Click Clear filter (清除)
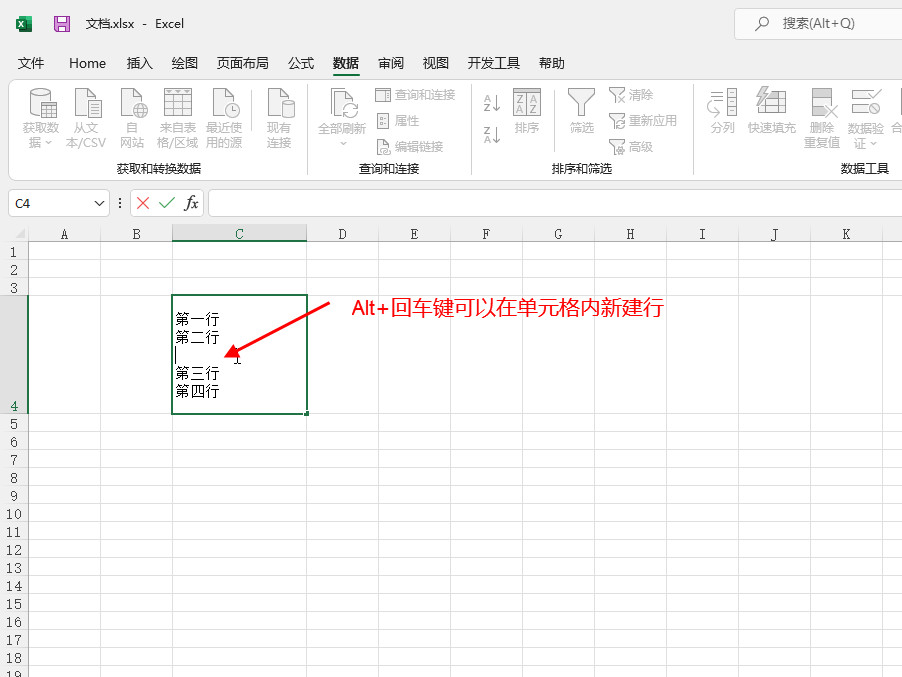This screenshot has width=902, height=677. 631,95
